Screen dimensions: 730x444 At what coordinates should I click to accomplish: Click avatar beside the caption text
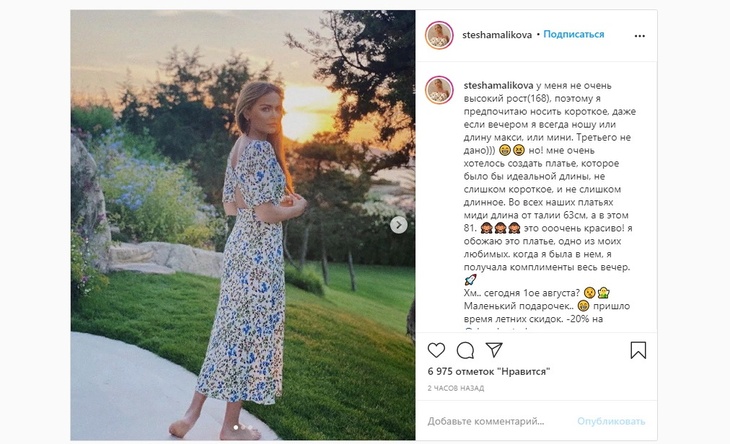coord(439,90)
